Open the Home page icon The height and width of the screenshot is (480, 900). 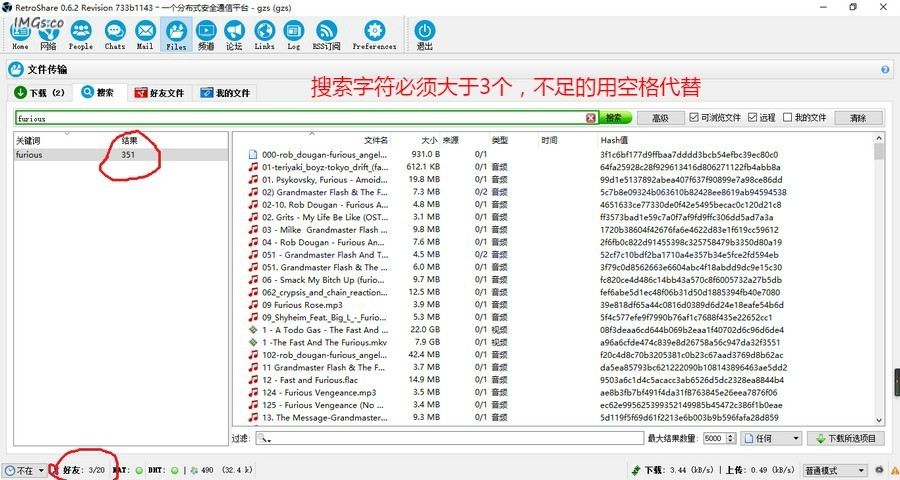[21, 34]
